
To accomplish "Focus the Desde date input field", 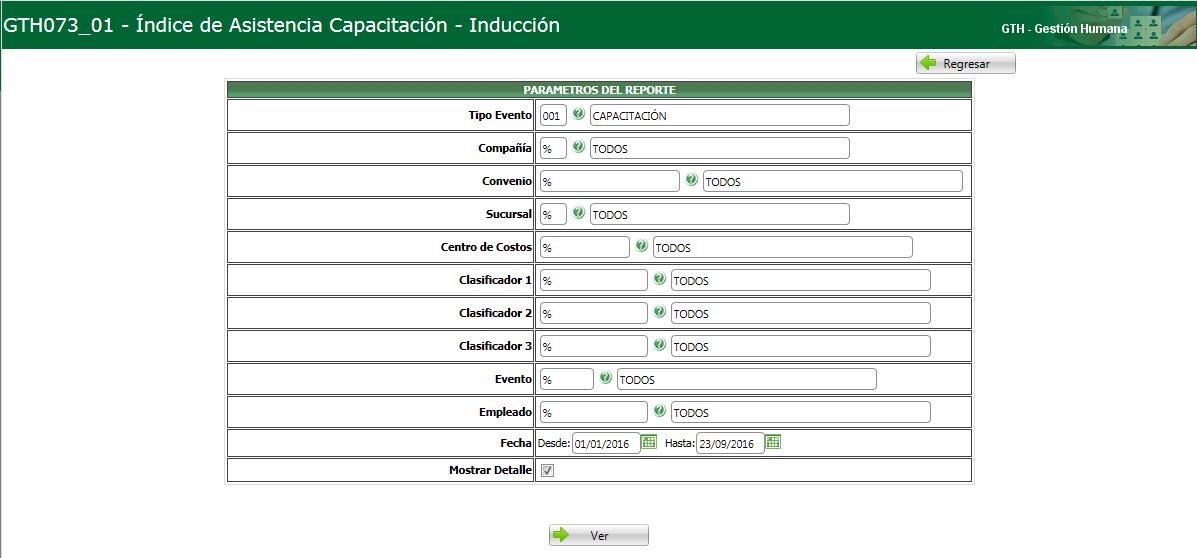I will click(x=605, y=443).
